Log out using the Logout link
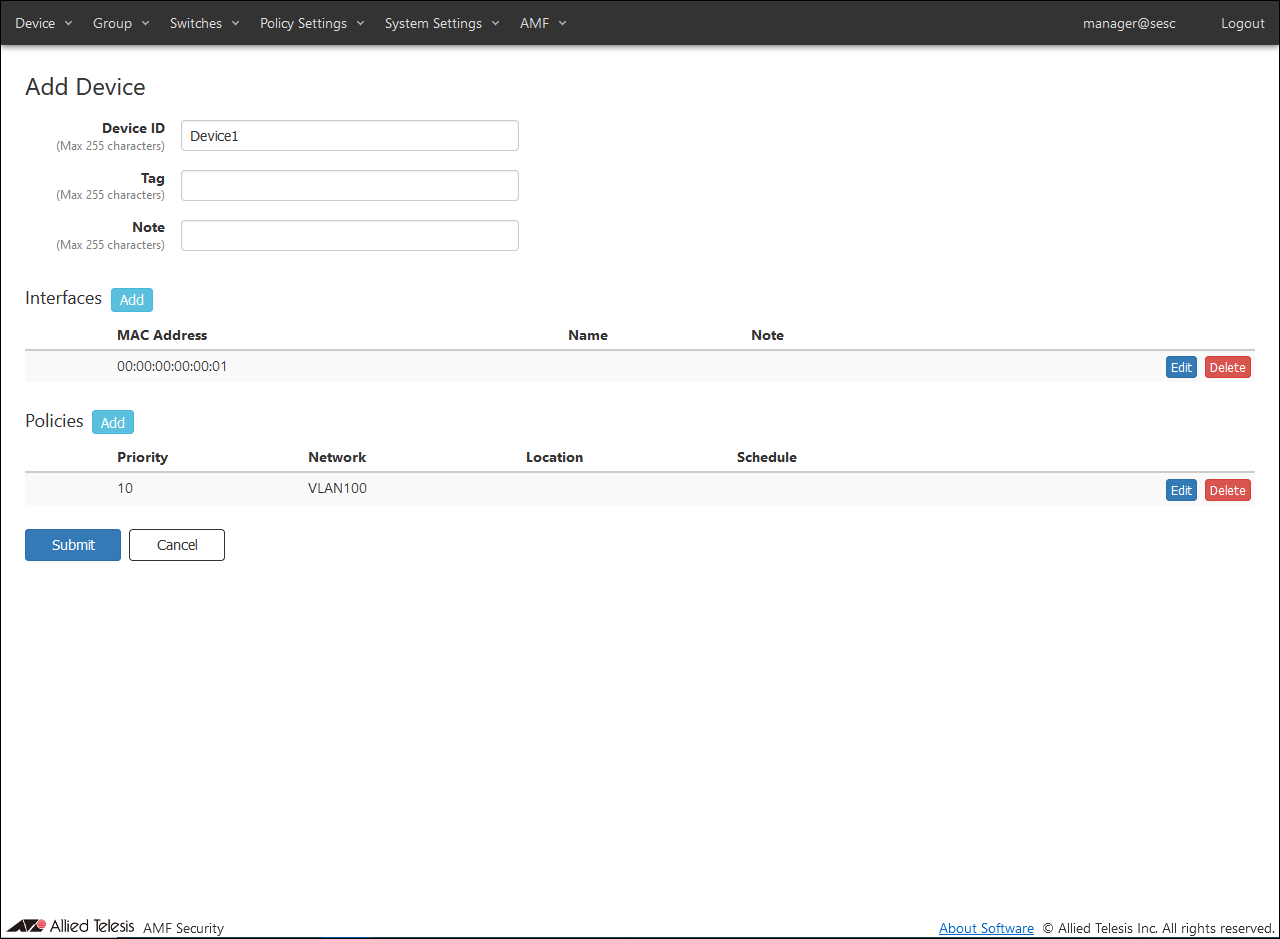The image size is (1280, 939). pyautogui.click(x=1242, y=23)
